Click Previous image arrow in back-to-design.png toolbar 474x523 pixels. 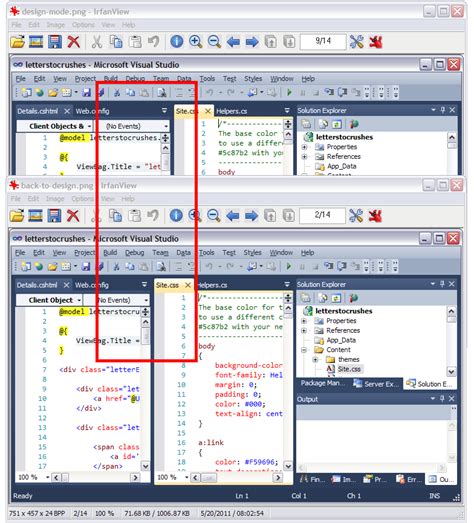click(232, 216)
